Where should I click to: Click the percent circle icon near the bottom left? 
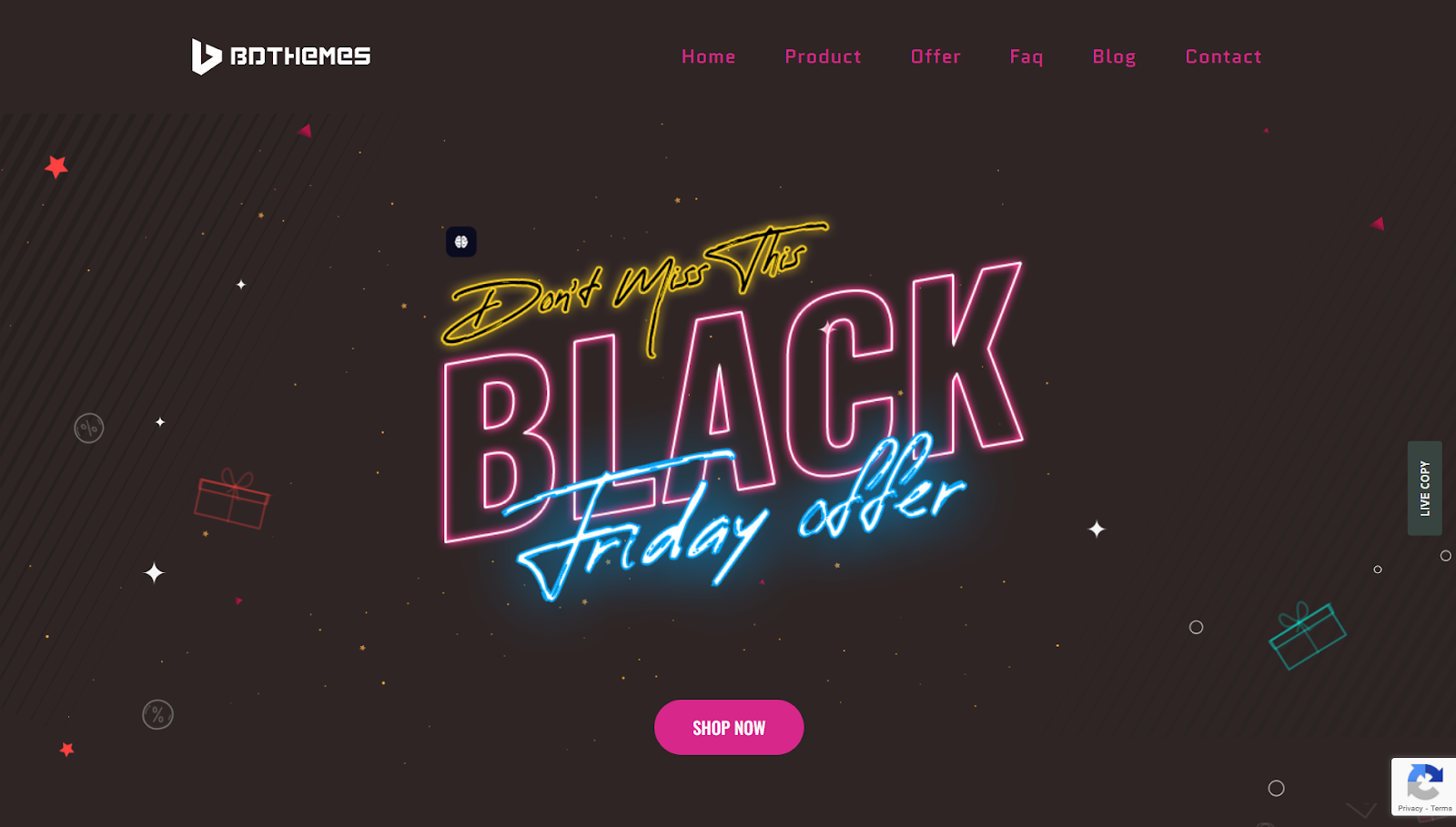coord(157,714)
